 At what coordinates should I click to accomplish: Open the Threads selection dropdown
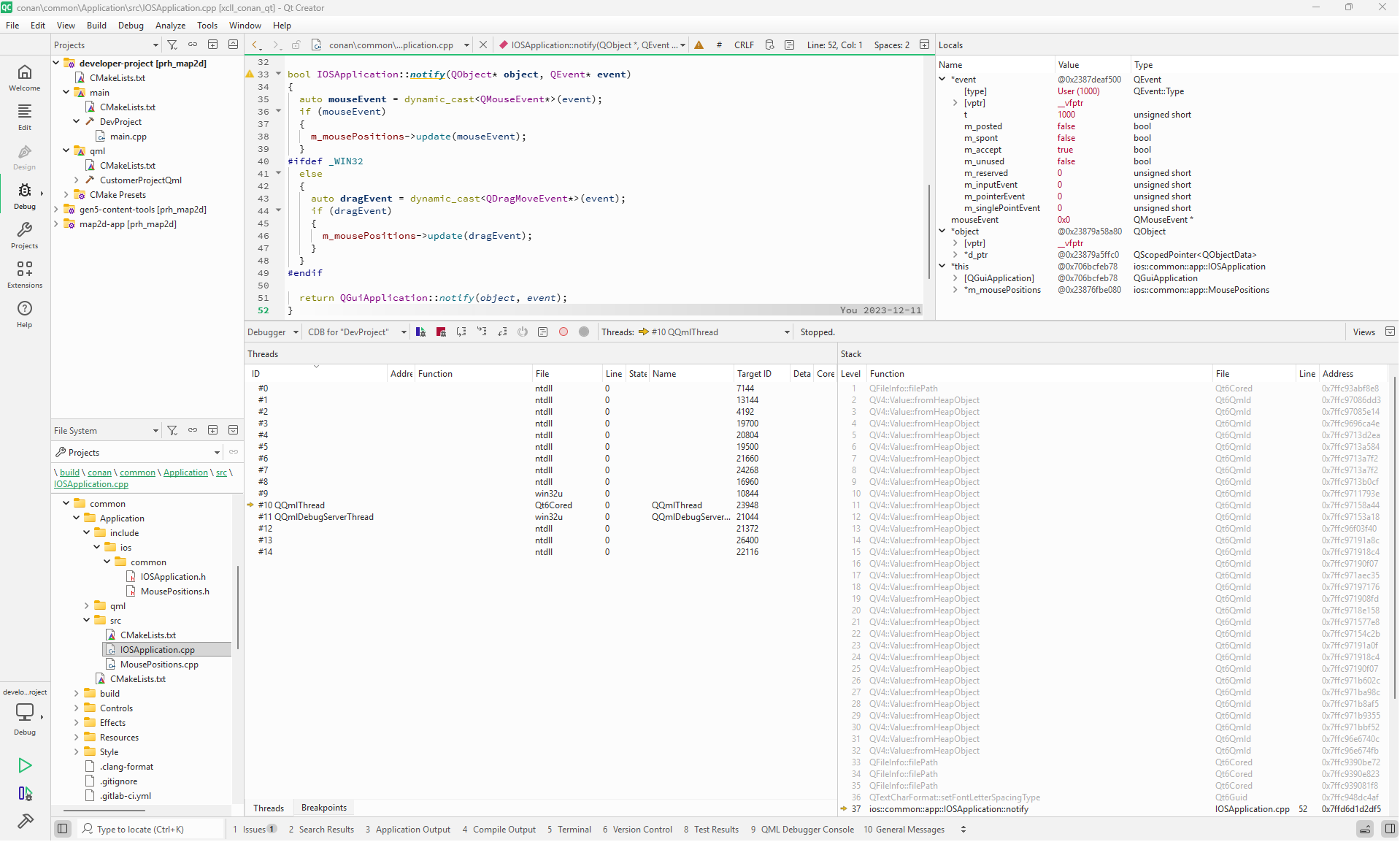pos(715,332)
